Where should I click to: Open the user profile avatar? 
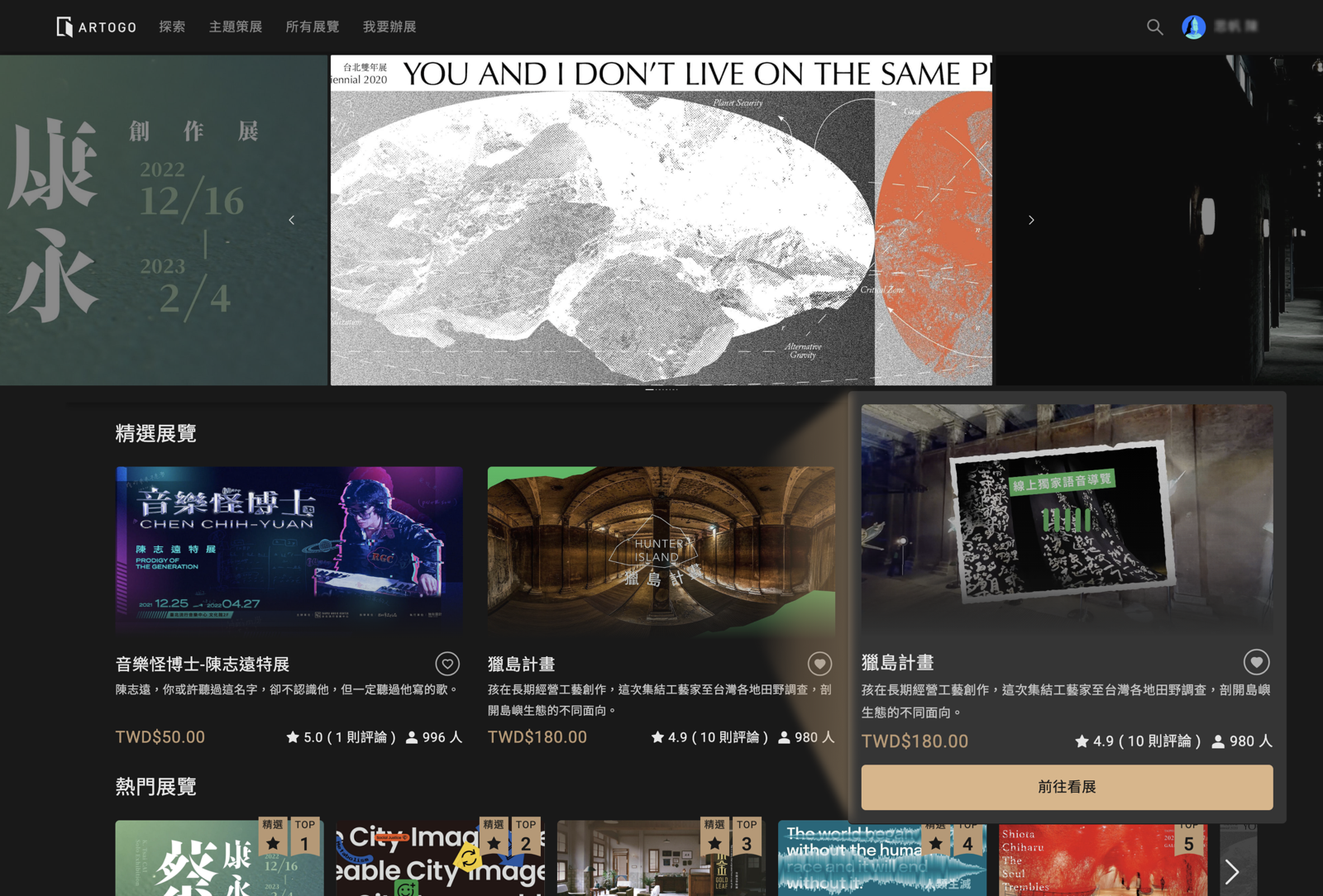pyautogui.click(x=1193, y=27)
